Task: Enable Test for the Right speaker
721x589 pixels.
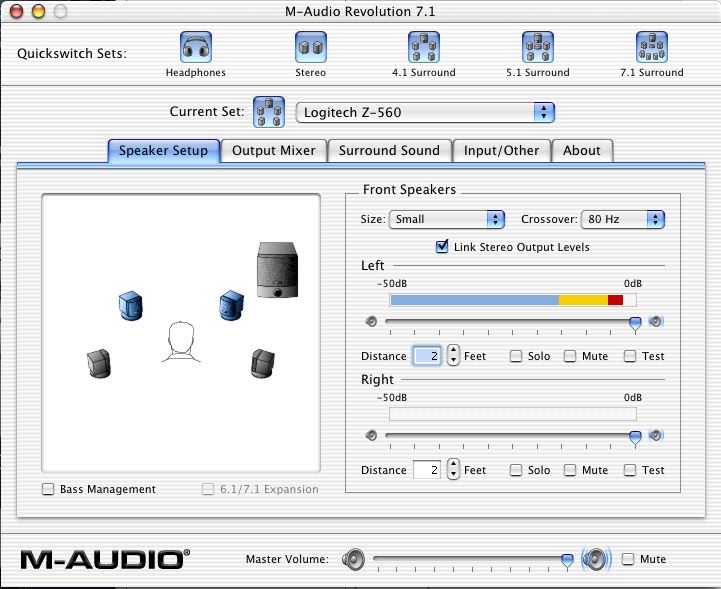Action: point(630,470)
